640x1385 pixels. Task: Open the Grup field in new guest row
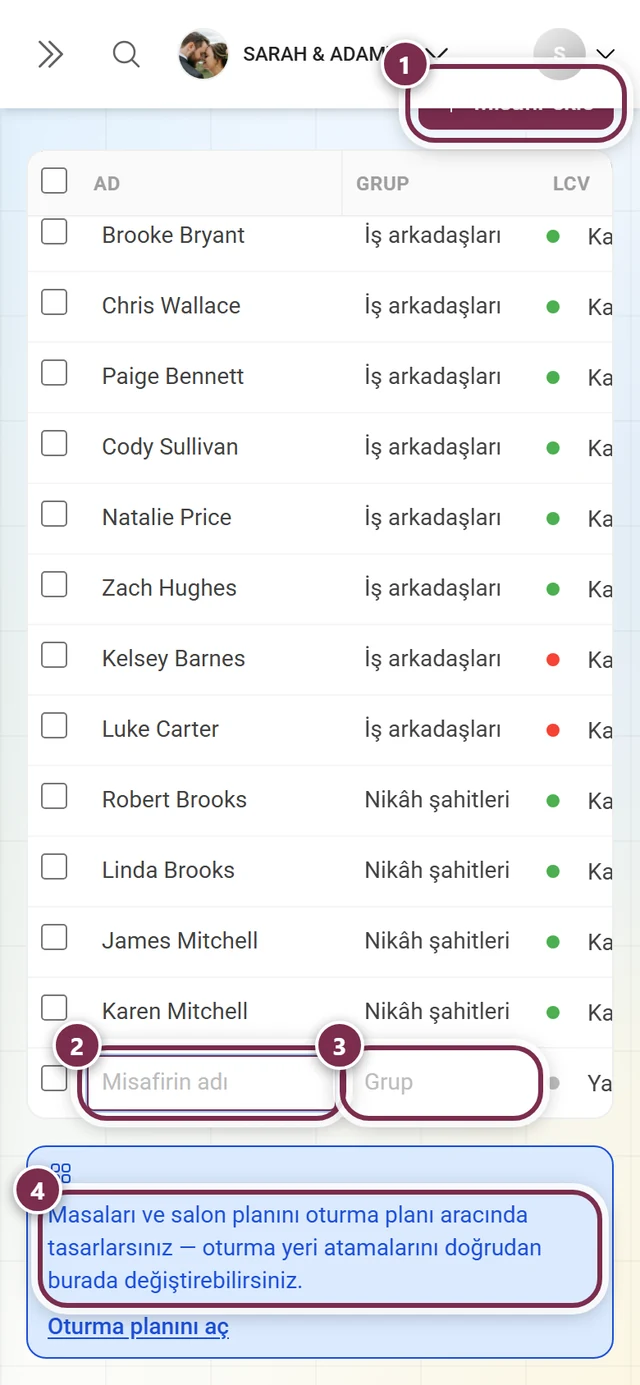point(441,1082)
